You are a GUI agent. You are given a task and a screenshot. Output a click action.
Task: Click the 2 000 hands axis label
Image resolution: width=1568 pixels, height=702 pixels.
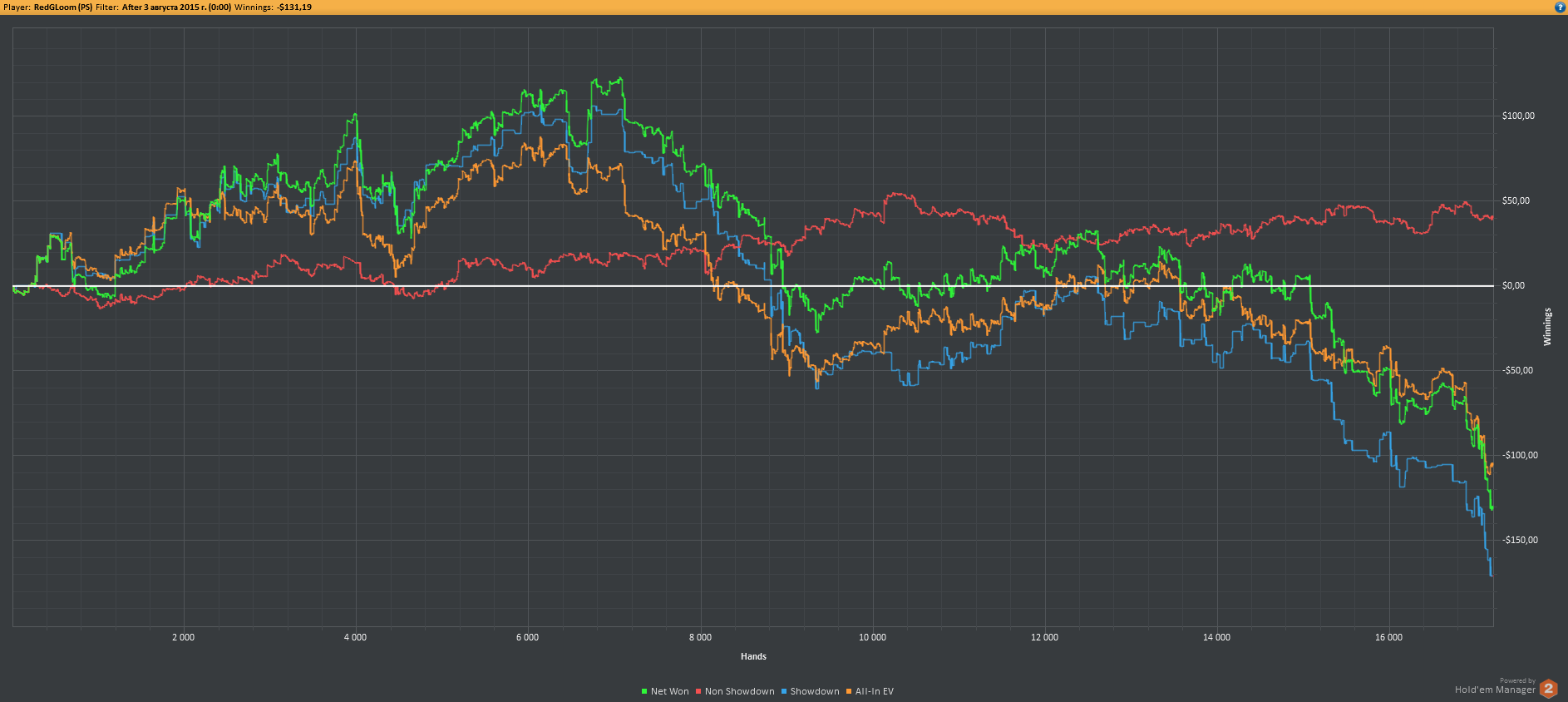[183, 637]
